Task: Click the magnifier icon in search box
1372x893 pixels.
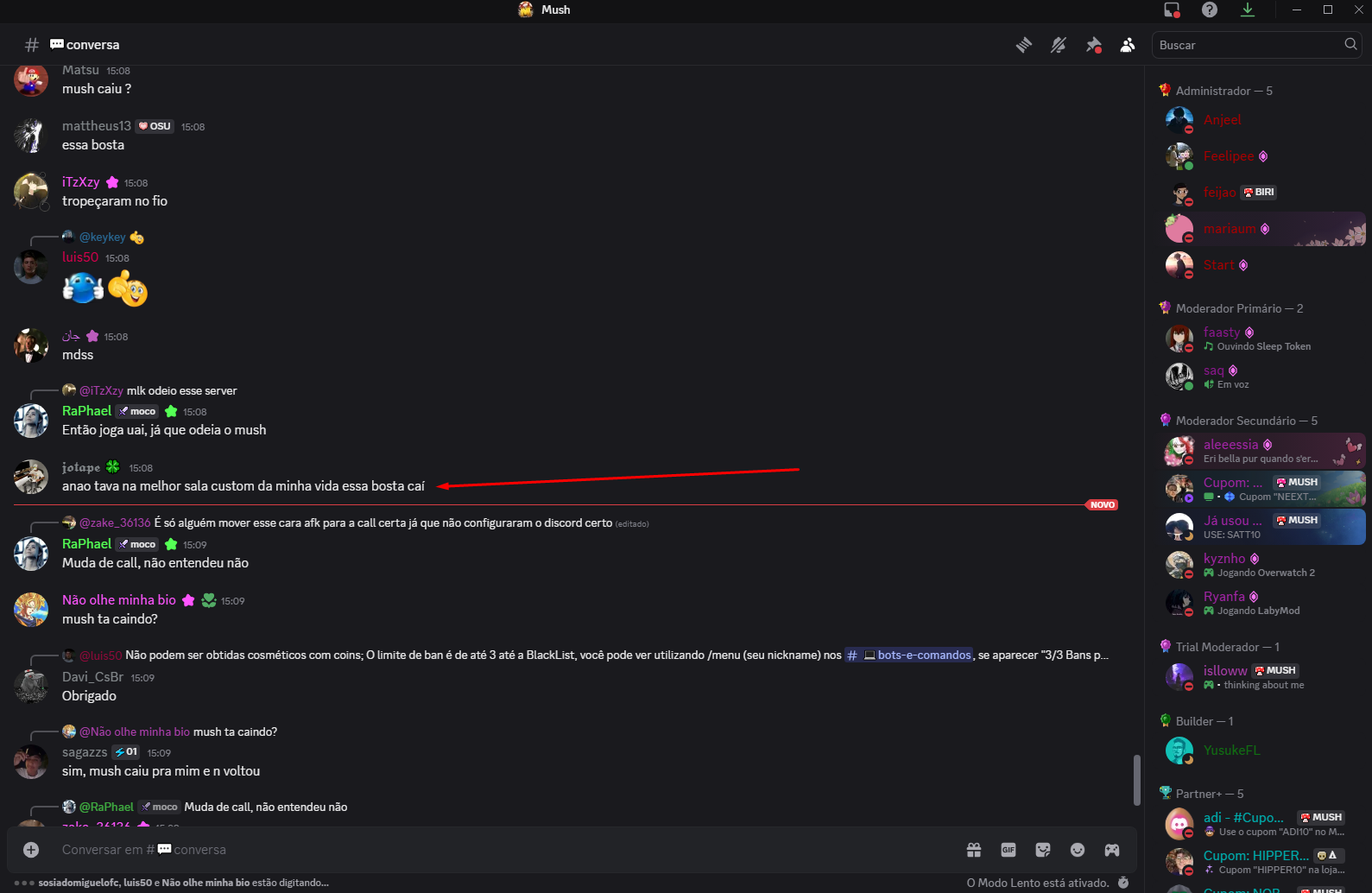Action: pyautogui.click(x=1350, y=44)
